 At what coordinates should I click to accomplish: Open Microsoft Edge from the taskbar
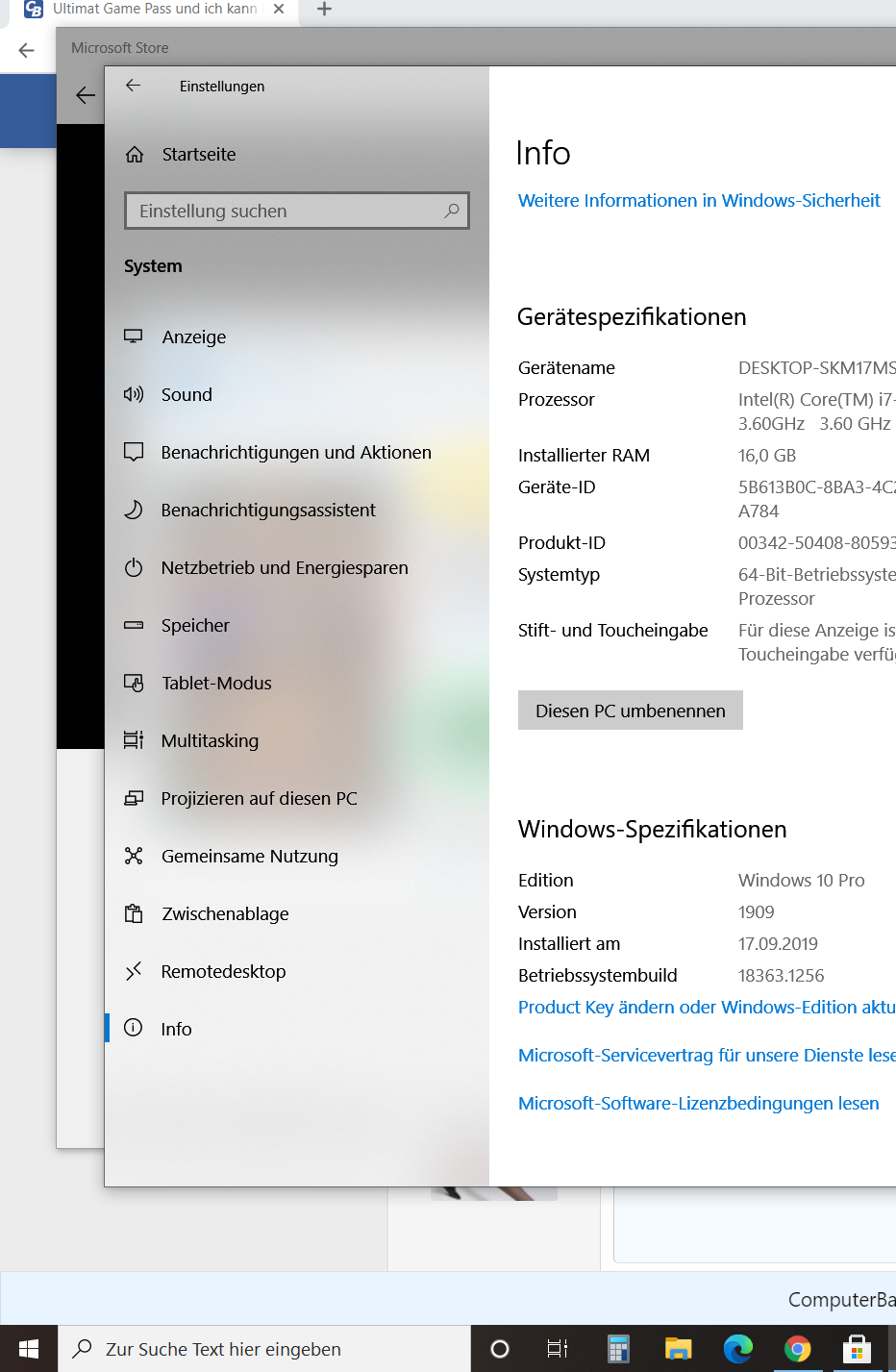click(738, 1349)
